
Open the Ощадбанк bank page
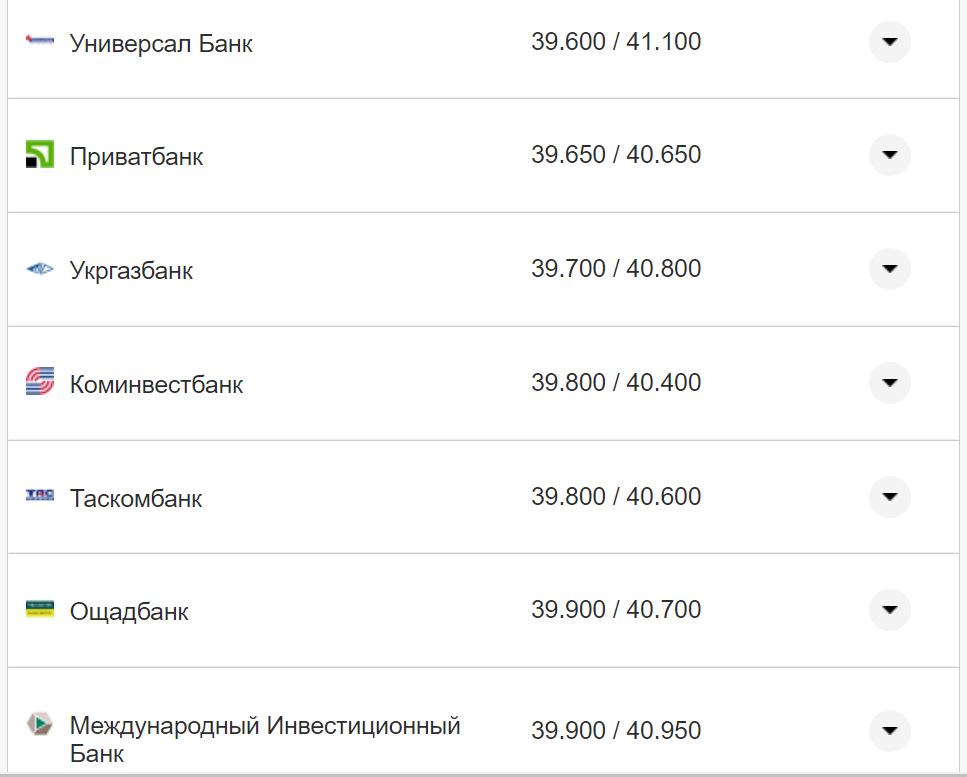tap(128, 611)
